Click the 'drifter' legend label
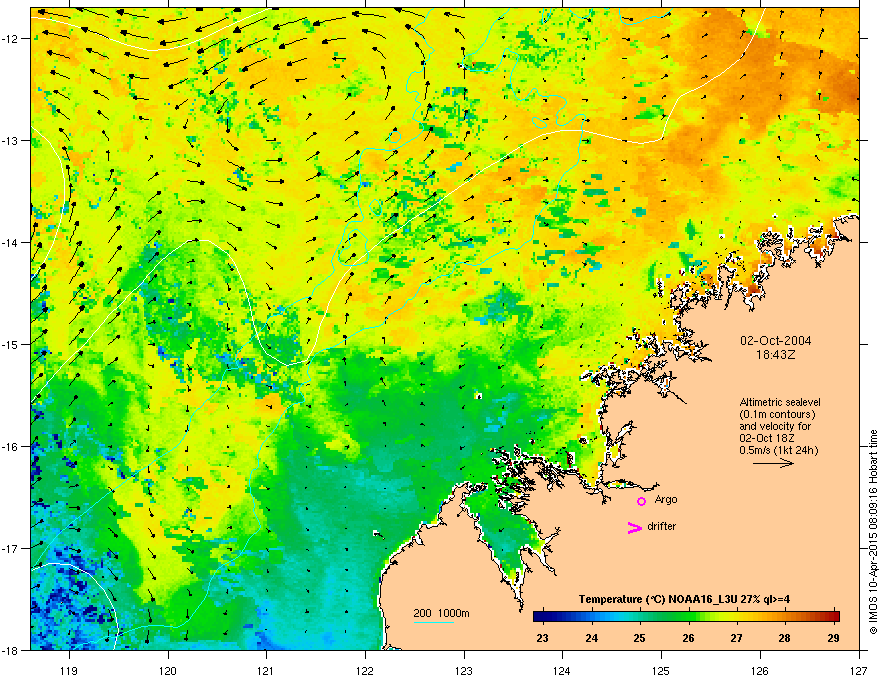Screen dimensions: 880x680 tap(662, 526)
